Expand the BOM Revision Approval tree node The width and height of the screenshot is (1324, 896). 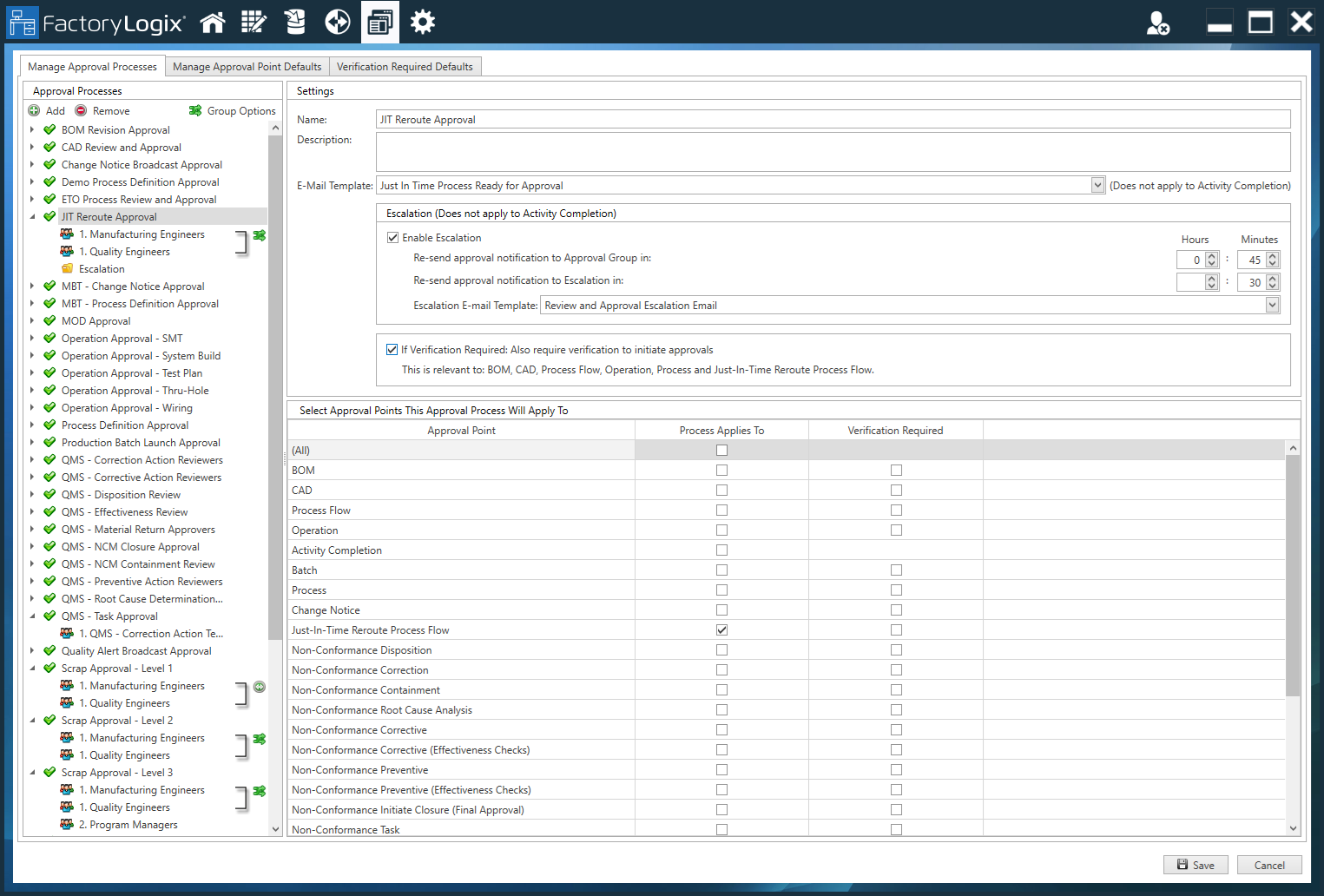point(32,130)
